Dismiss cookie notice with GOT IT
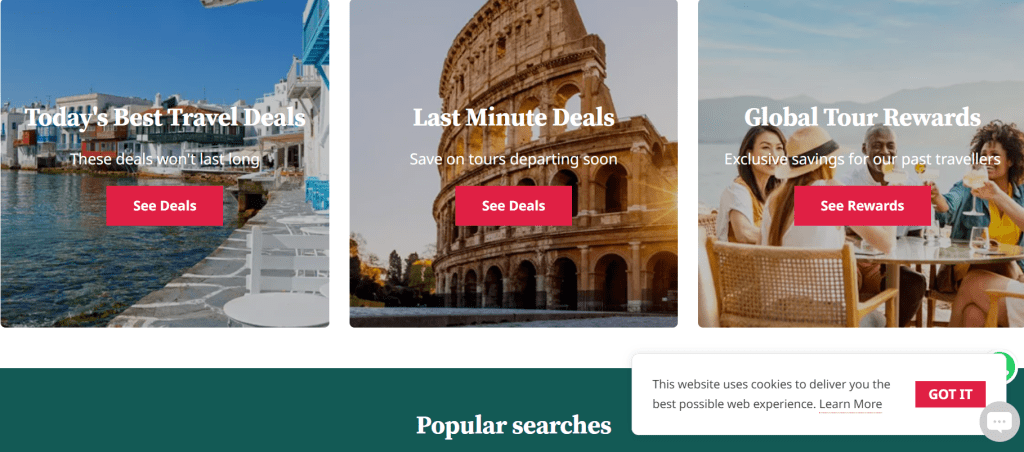The width and height of the screenshot is (1024, 452). [x=950, y=395]
